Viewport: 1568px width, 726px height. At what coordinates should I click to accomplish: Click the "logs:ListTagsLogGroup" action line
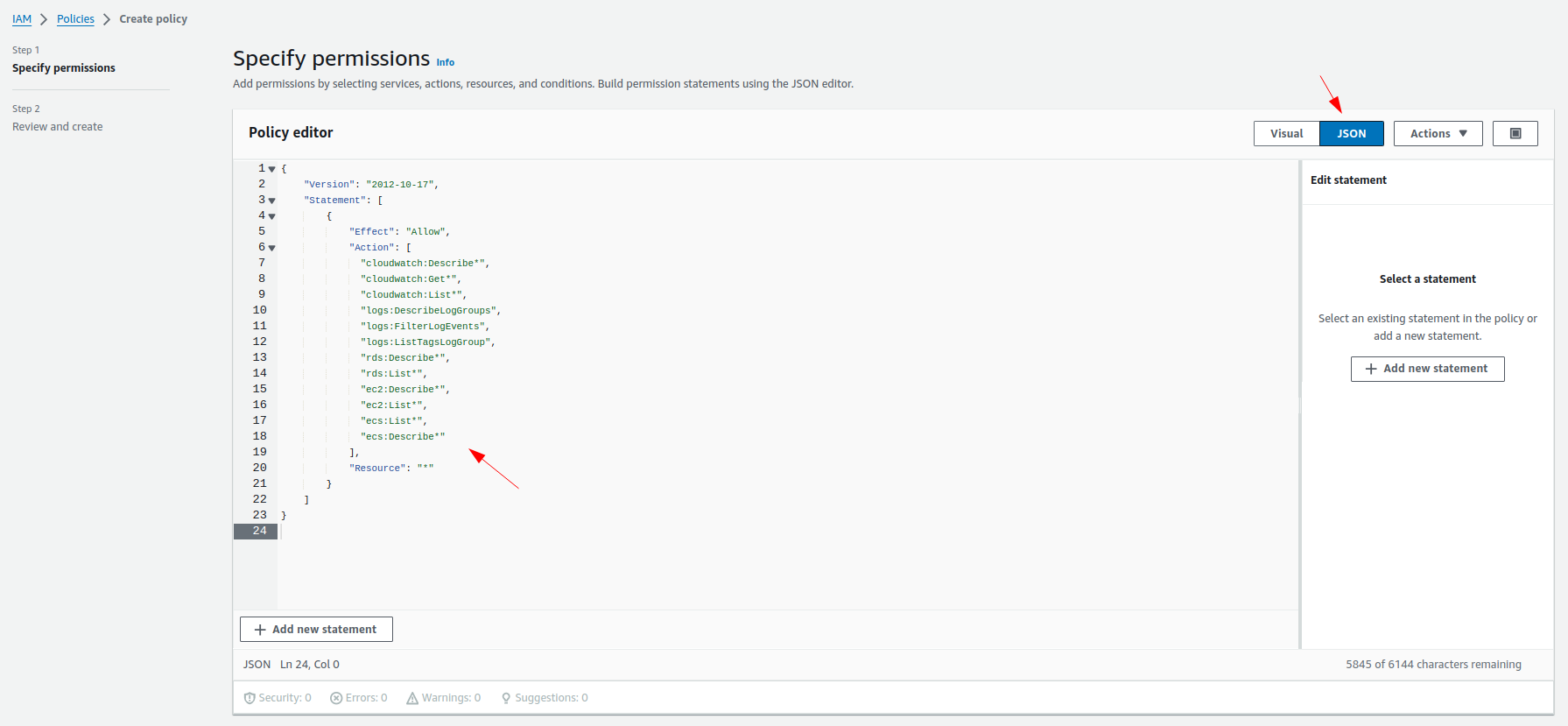click(x=427, y=342)
